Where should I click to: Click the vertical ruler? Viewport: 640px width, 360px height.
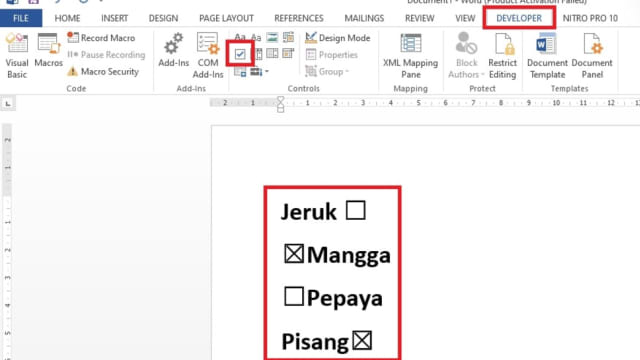pyautogui.click(x=7, y=242)
